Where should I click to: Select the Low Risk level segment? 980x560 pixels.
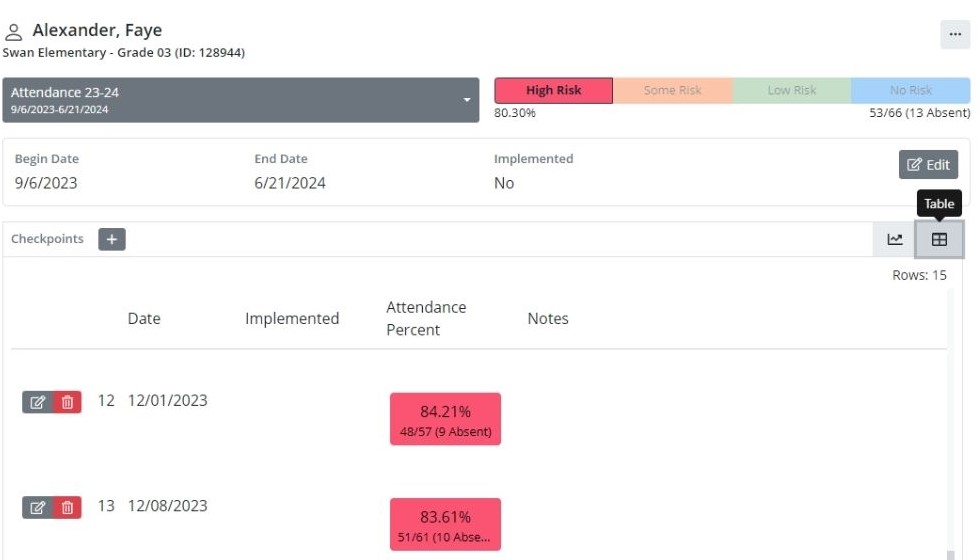791,90
